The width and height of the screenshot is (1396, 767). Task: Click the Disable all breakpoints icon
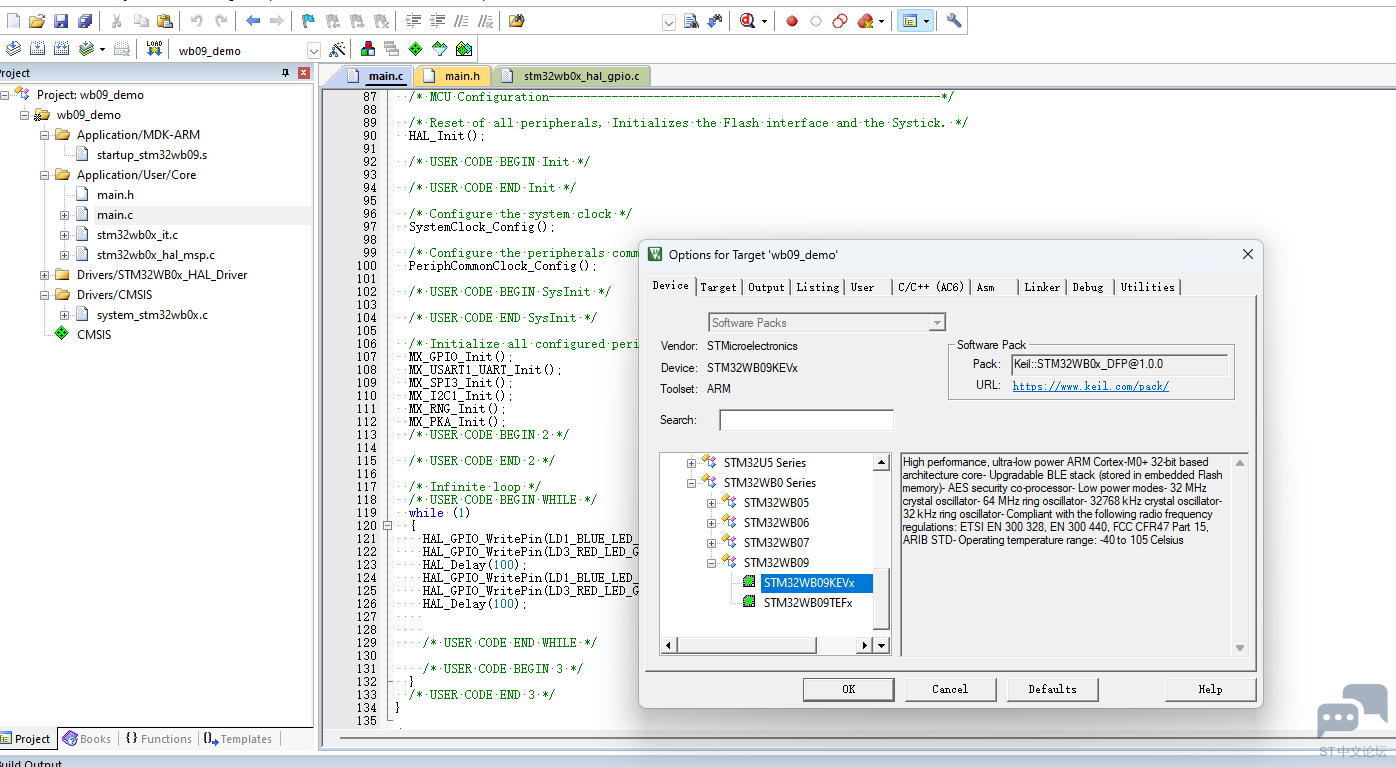pyautogui.click(x=841, y=21)
